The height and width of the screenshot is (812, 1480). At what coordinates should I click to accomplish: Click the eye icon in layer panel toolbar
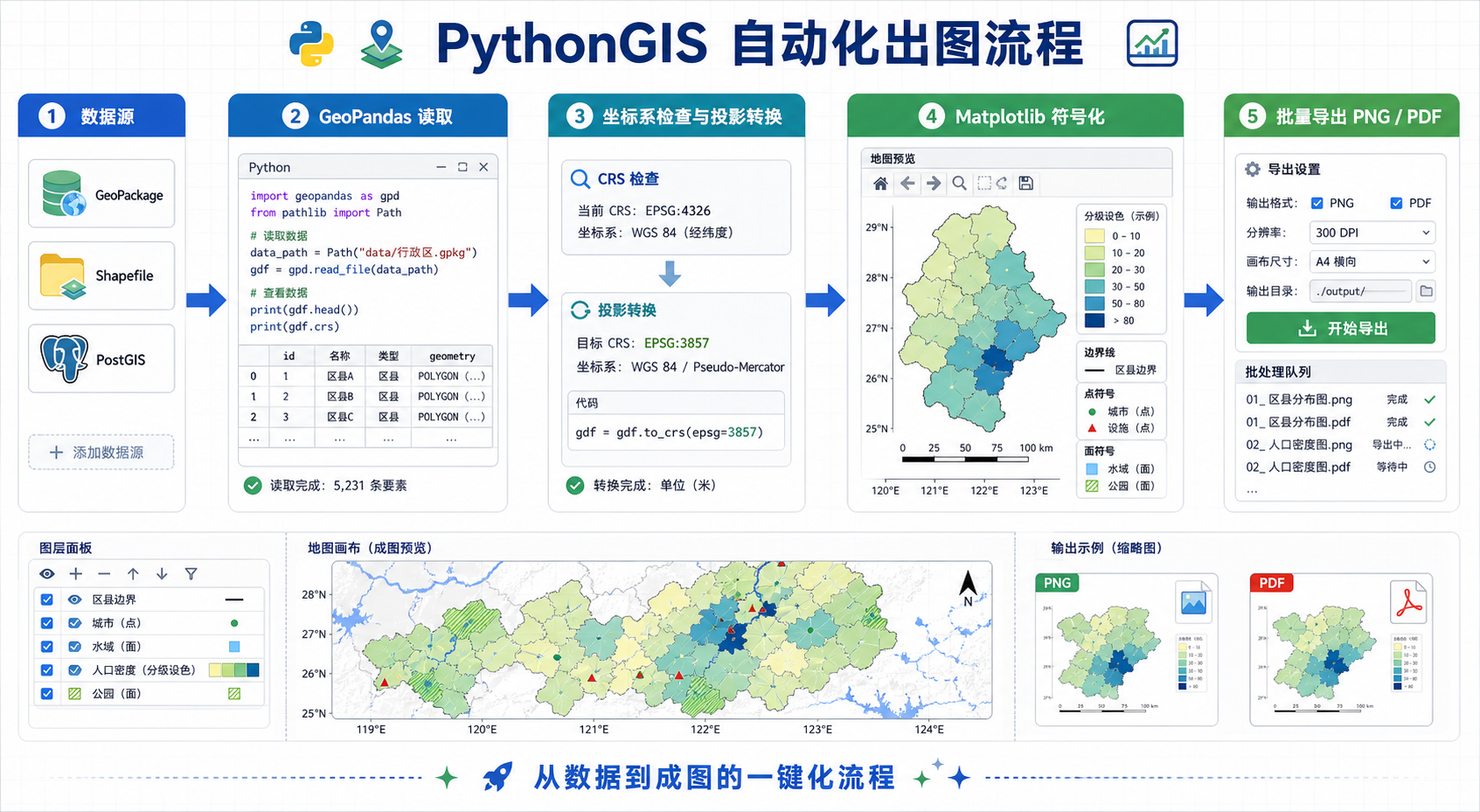[x=47, y=574]
